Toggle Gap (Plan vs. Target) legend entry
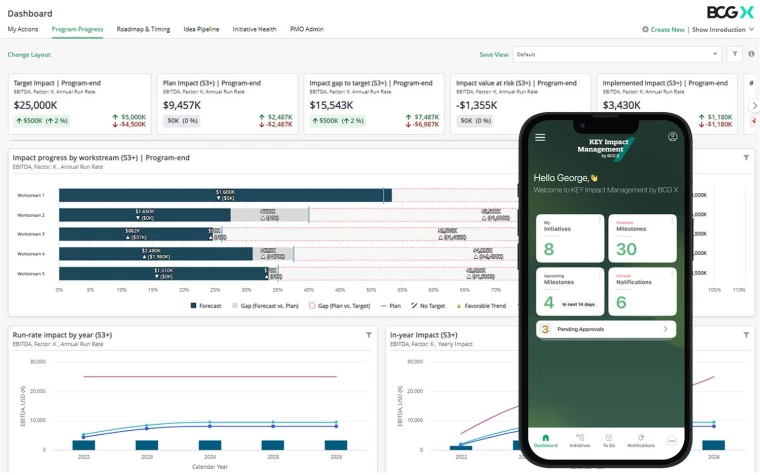Screen dimensions: 760x475 [339, 306]
